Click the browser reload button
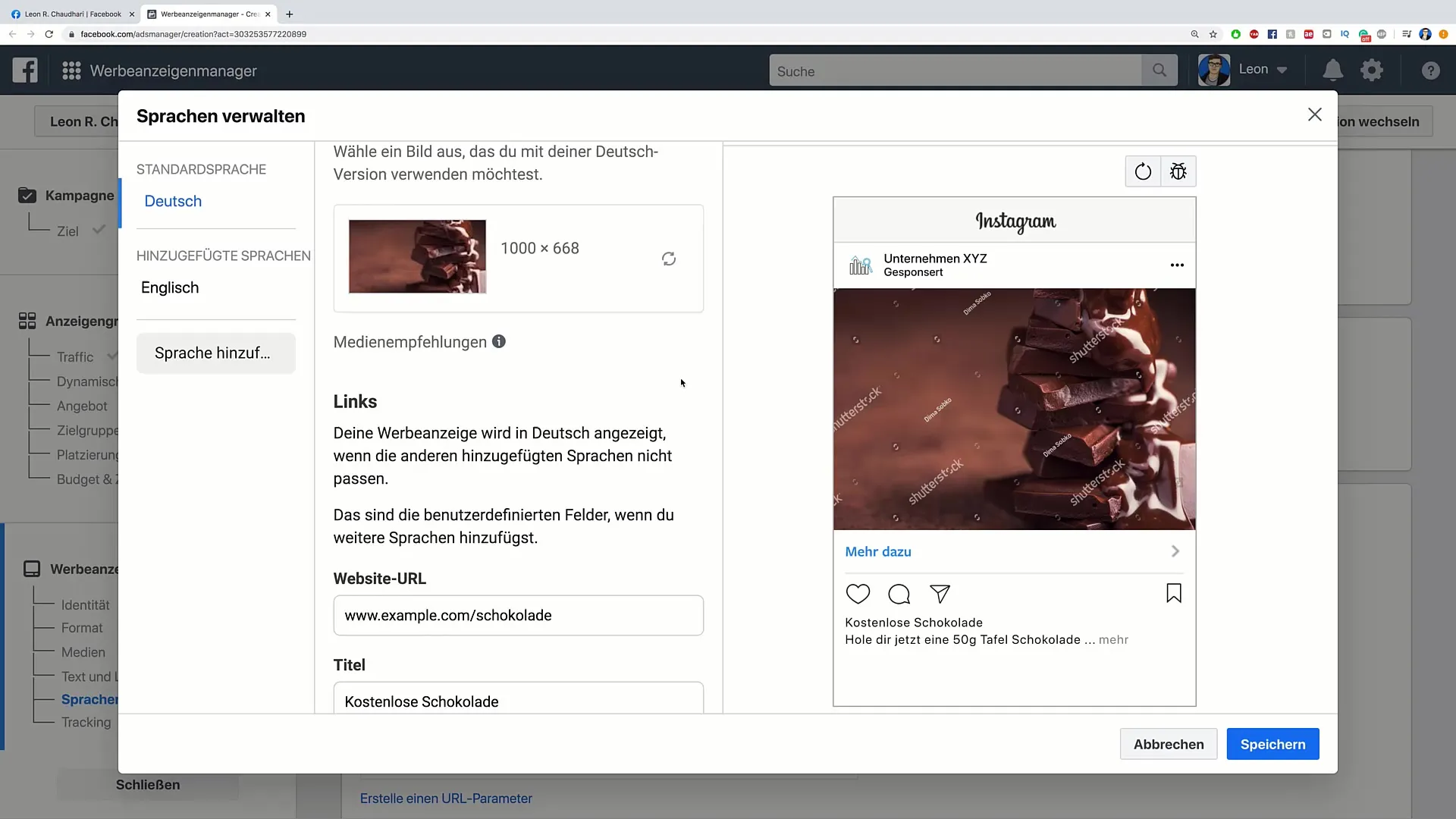Image resolution: width=1456 pixels, height=819 pixels. pyautogui.click(x=49, y=33)
